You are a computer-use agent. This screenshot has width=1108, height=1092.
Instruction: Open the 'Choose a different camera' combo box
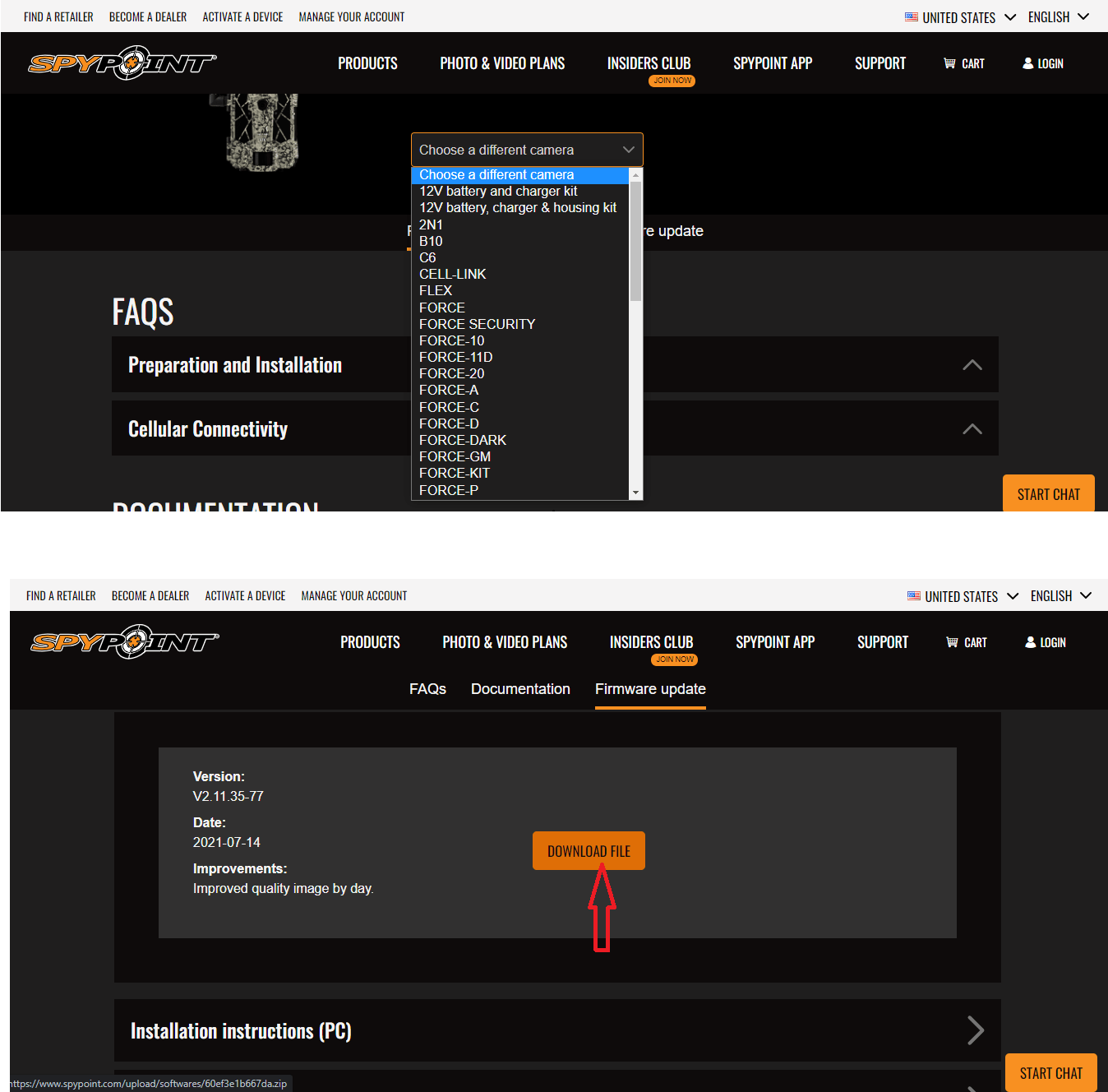tap(527, 150)
